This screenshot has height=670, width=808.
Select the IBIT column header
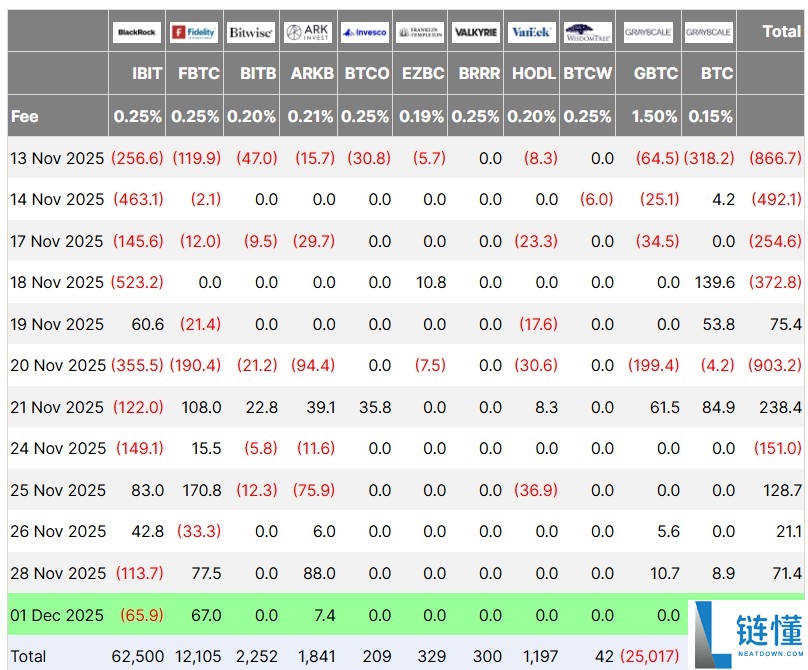(x=147, y=73)
